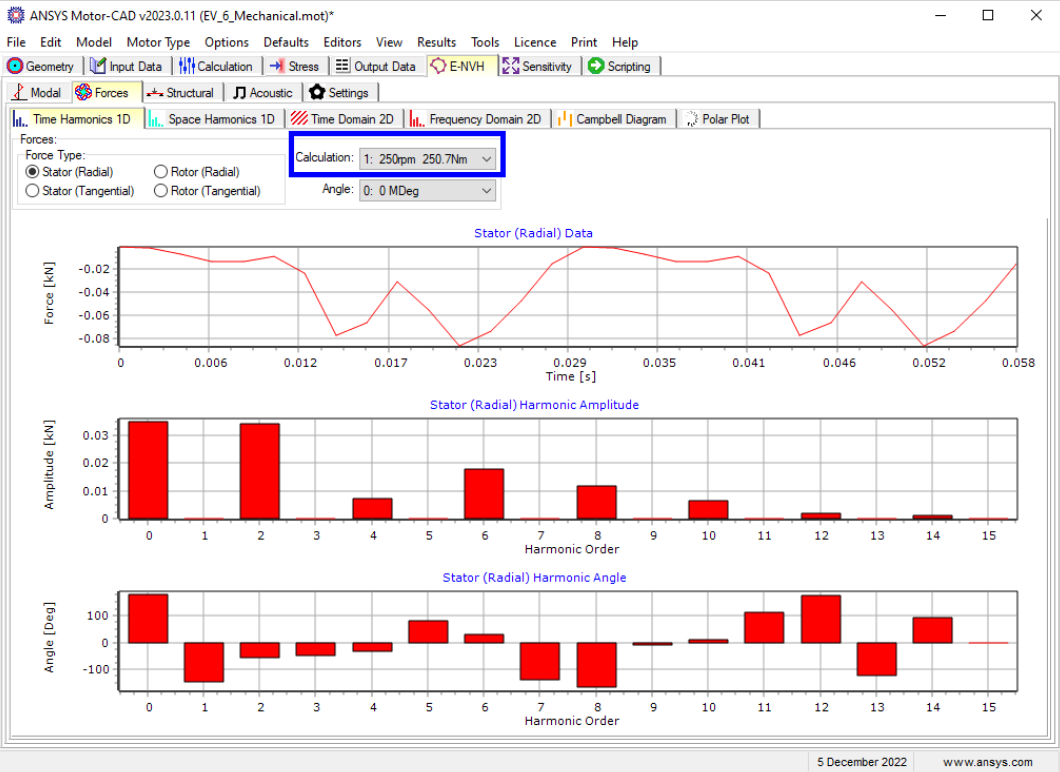Click the Stator (Radial) Data chart title
The image size is (1060, 772).
[x=533, y=233]
